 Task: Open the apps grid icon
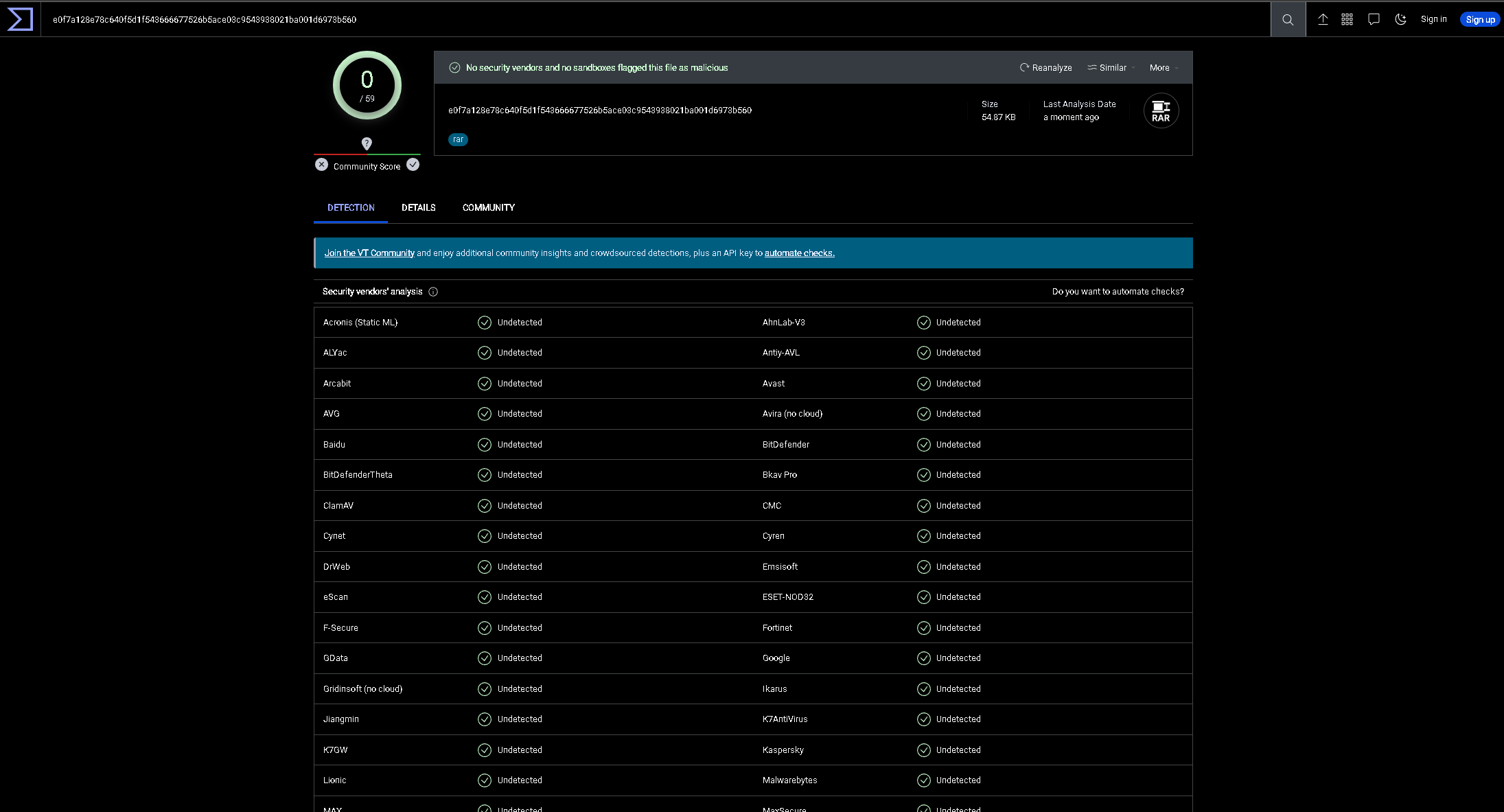point(1347,19)
